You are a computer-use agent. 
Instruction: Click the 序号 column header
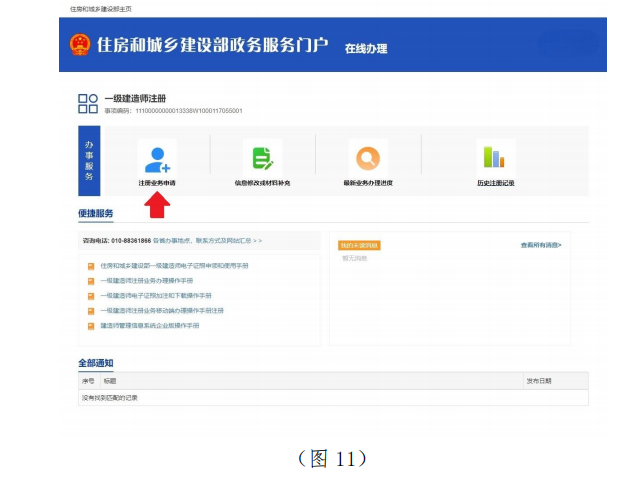(87, 381)
